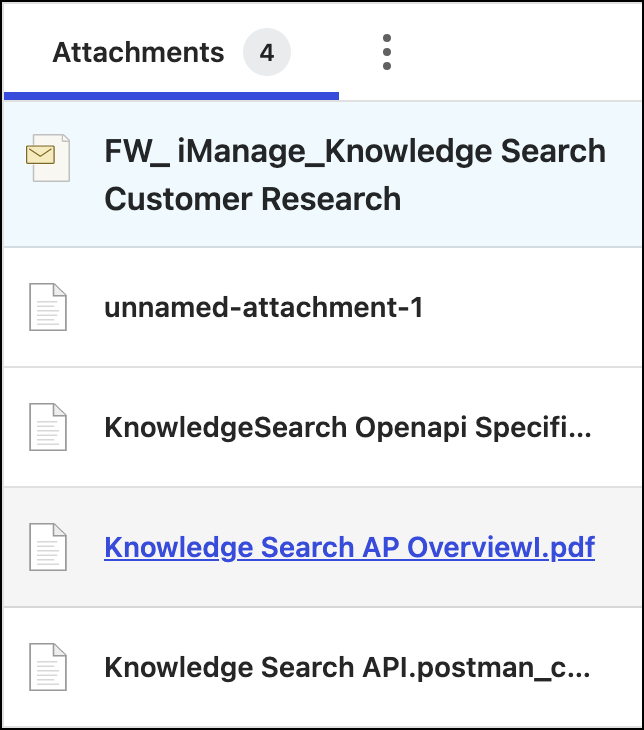Viewport: 644px width, 730px height.
Task: Click the 'Customer Research' line of email title
Action: point(252,198)
